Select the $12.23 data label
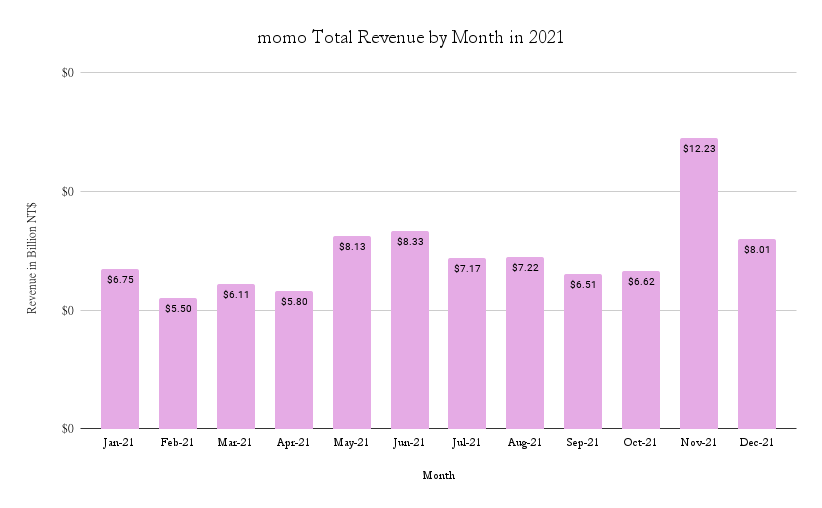The image size is (822, 508). coord(699,149)
